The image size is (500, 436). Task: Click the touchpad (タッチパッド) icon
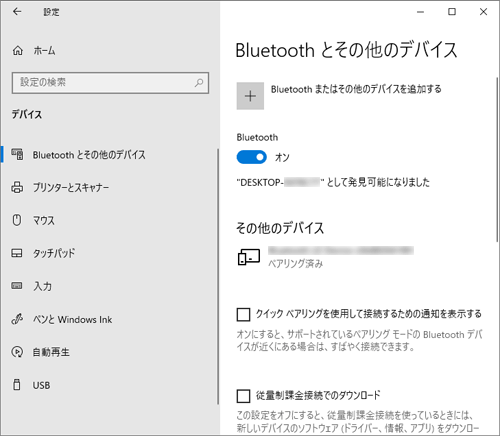coord(17,253)
